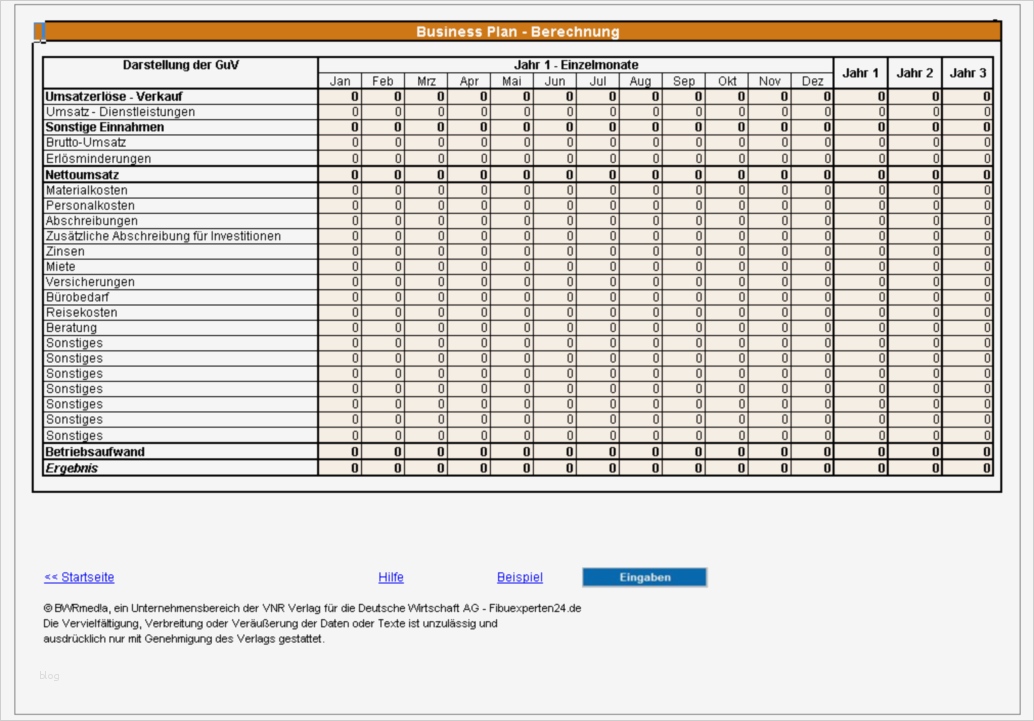Click the Feb column header

382,80
